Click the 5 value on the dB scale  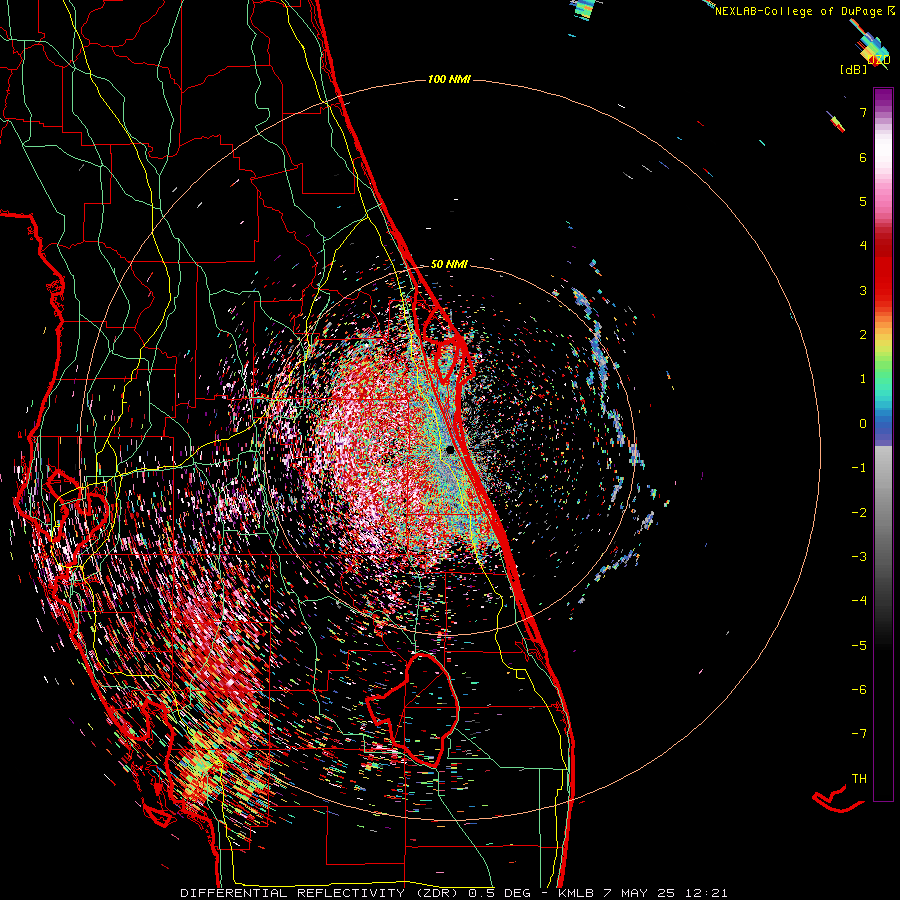point(863,201)
